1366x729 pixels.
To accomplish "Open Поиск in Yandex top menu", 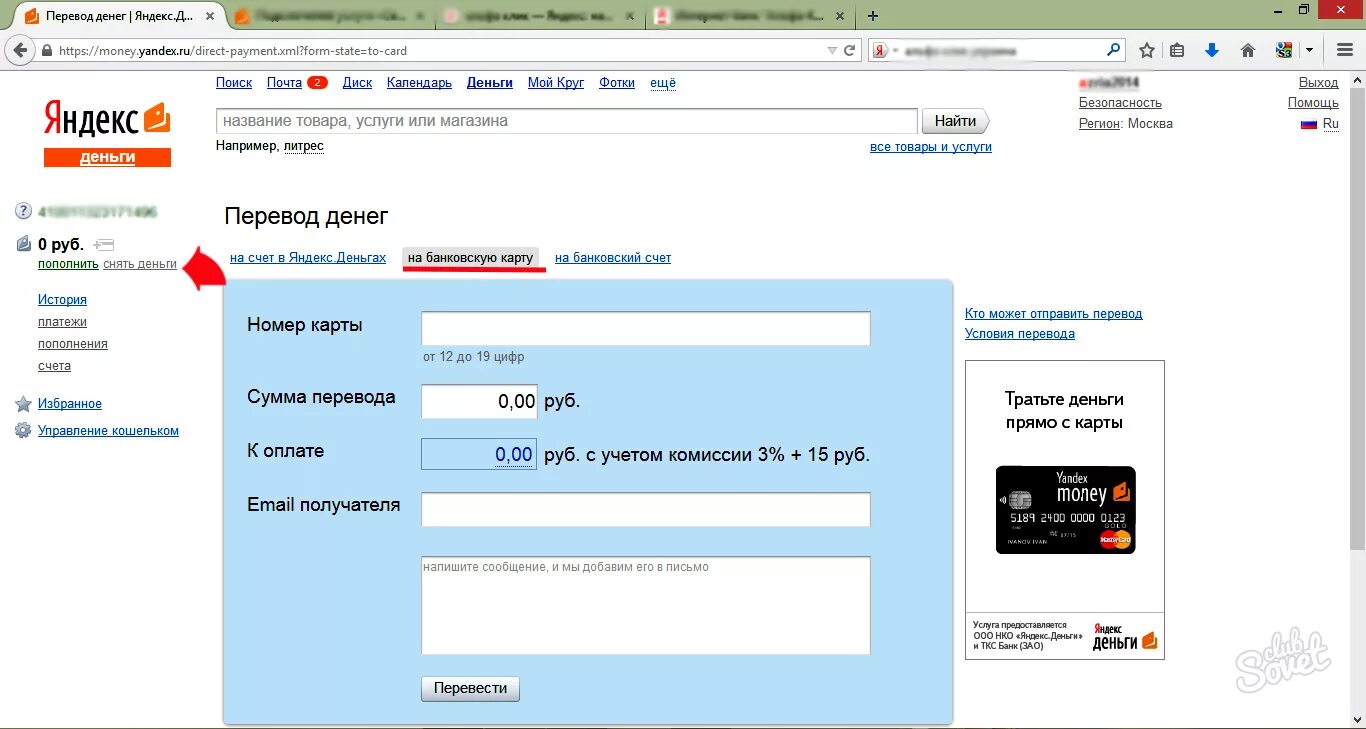I will (234, 83).
